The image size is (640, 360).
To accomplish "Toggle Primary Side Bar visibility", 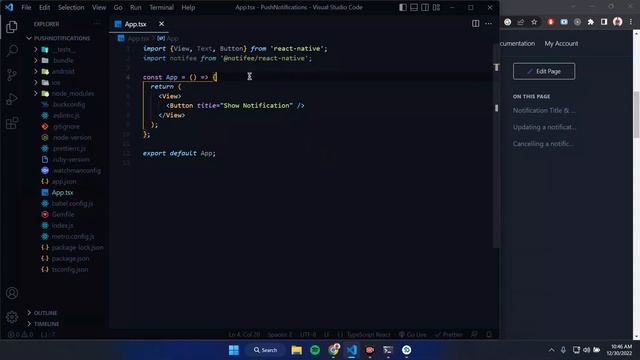I will [x=403, y=7].
